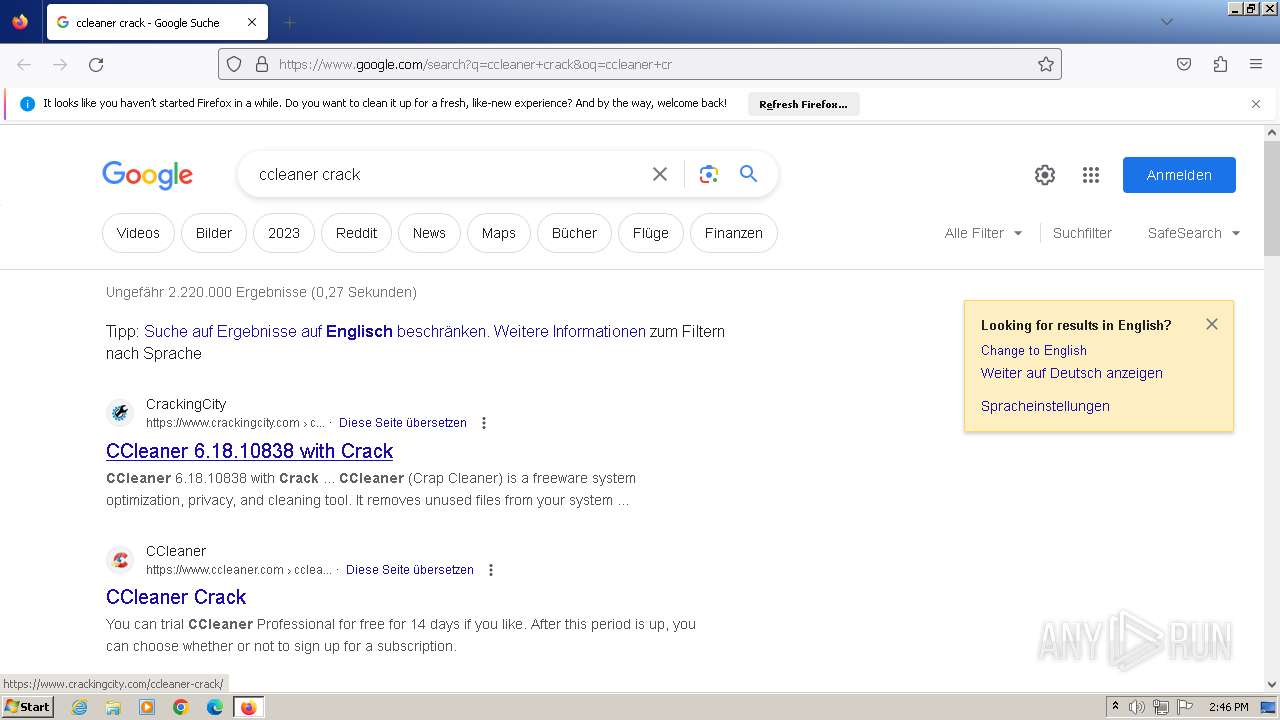Open Google quick settings gear
This screenshot has height=720, width=1280.
(x=1045, y=175)
